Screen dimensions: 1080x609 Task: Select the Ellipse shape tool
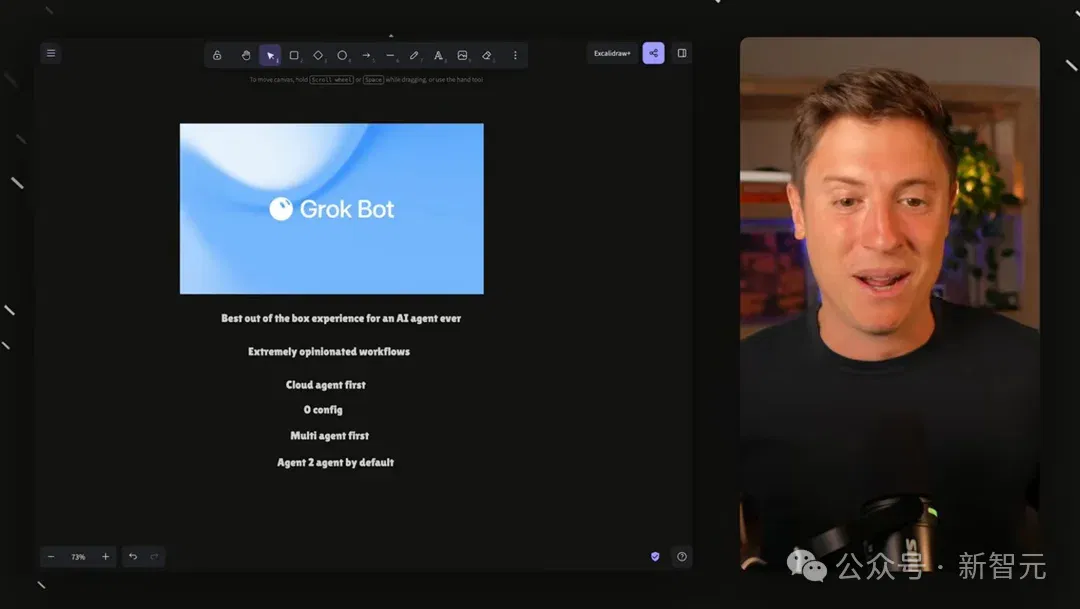(342, 55)
